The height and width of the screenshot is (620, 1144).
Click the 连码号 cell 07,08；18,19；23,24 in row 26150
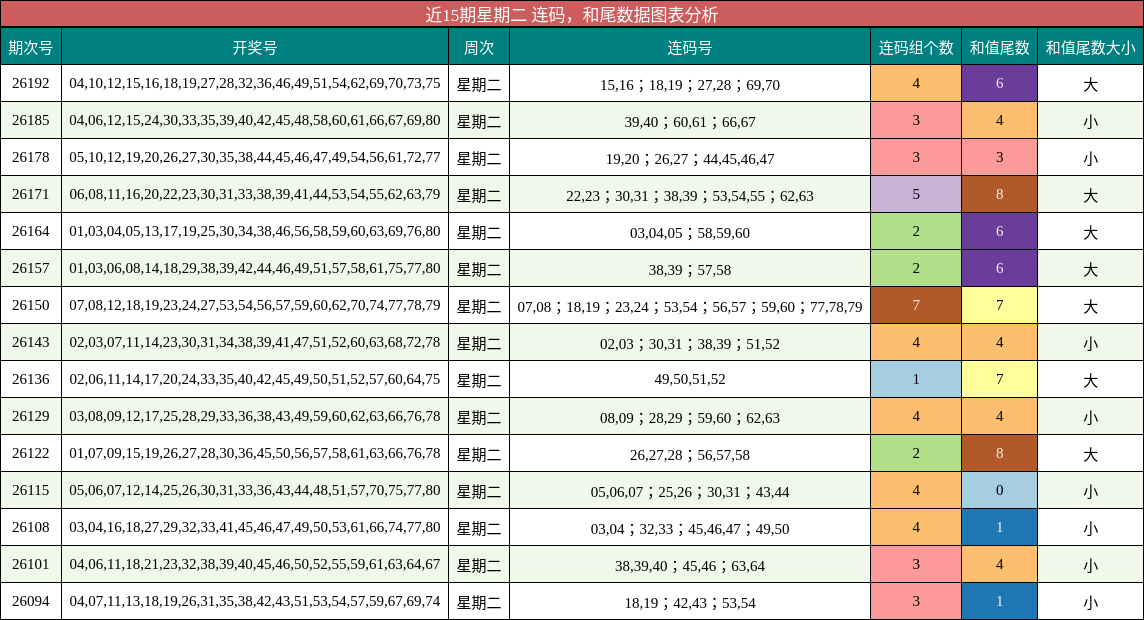pyautogui.click(x=689, y=307)
